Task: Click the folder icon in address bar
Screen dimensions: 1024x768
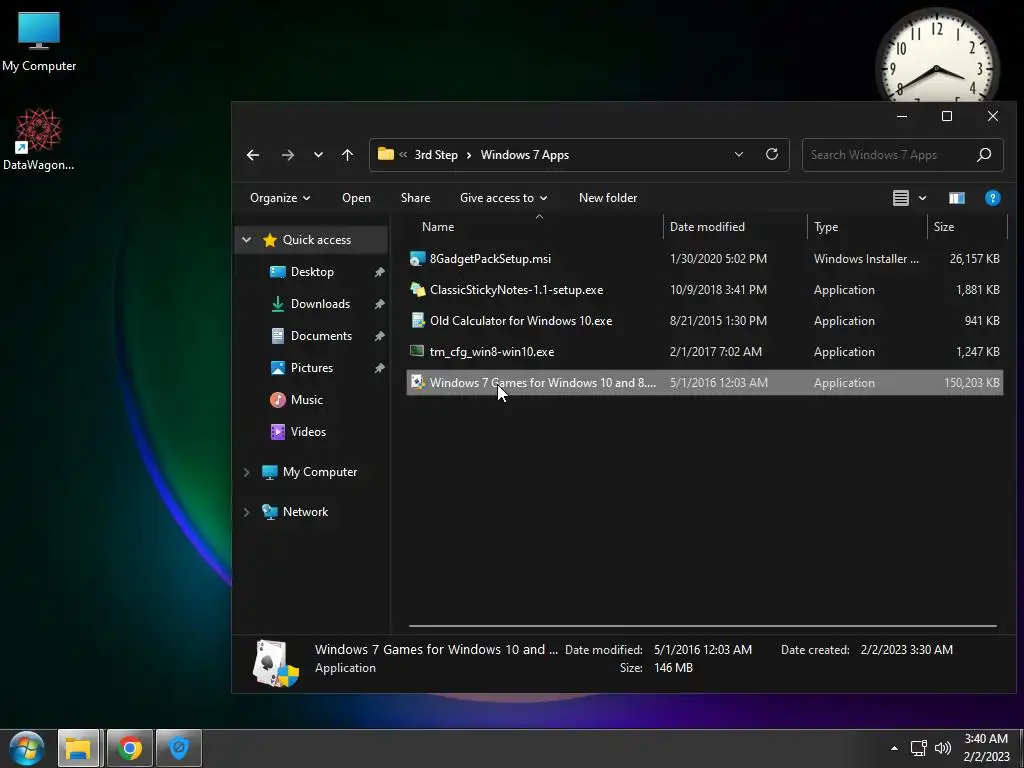Action: click(x=386, y=154)
